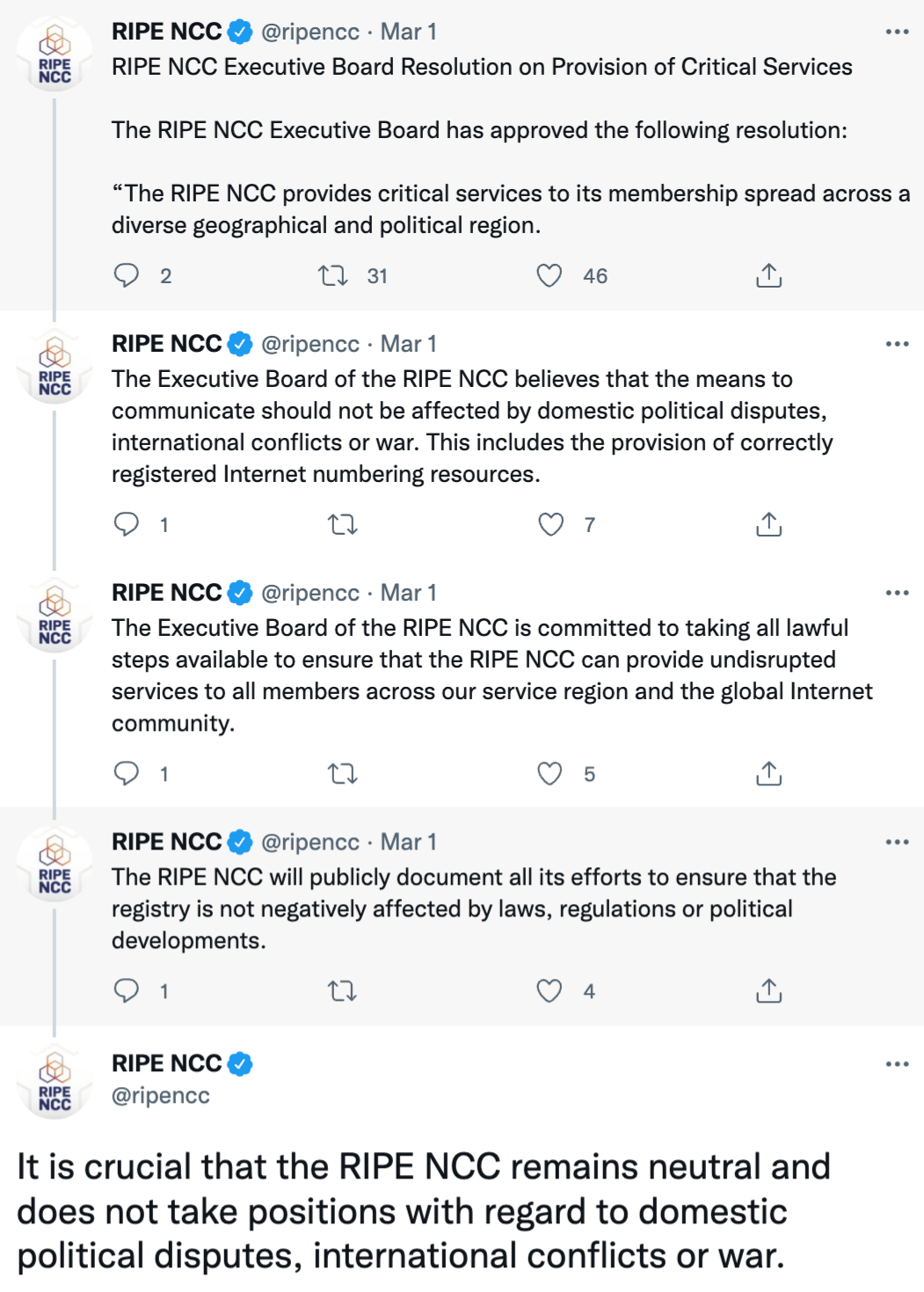Viewport: 924px width, 1292px height.
Task: Share the first tweet about Critical Services
Action: click(768, 276)
